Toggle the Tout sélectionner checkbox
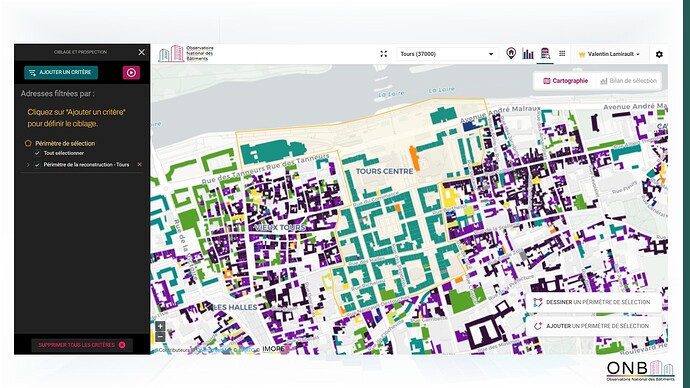The height and width of the screenshot is (388, 690). 37,153
